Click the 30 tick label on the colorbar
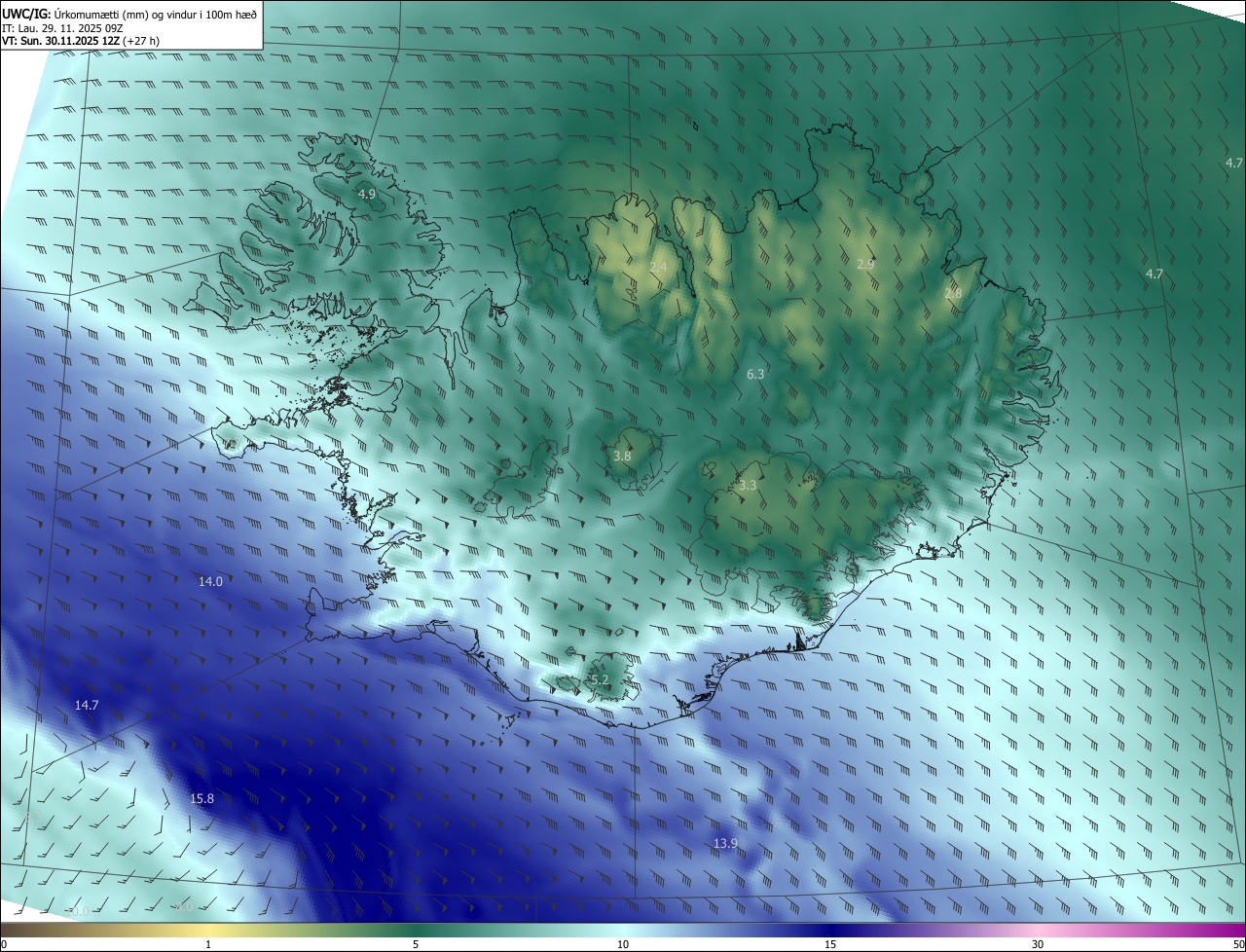1246x952 pixels. [1038, 944]
